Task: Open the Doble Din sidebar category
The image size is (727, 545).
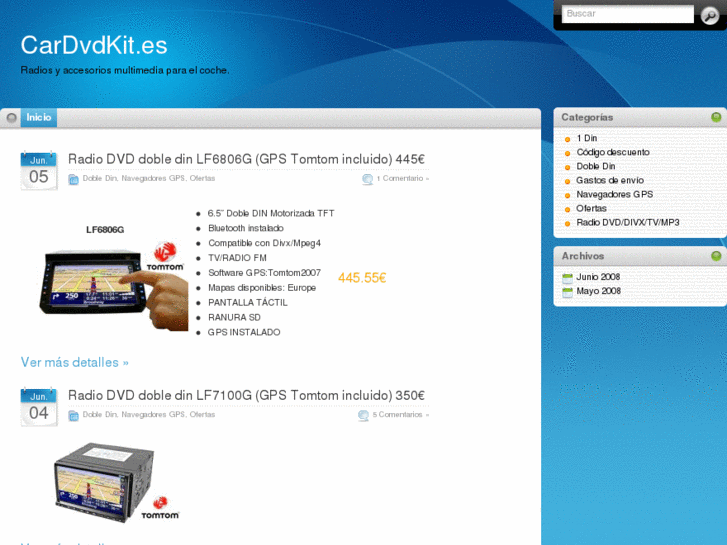Action: coord(596,166)
